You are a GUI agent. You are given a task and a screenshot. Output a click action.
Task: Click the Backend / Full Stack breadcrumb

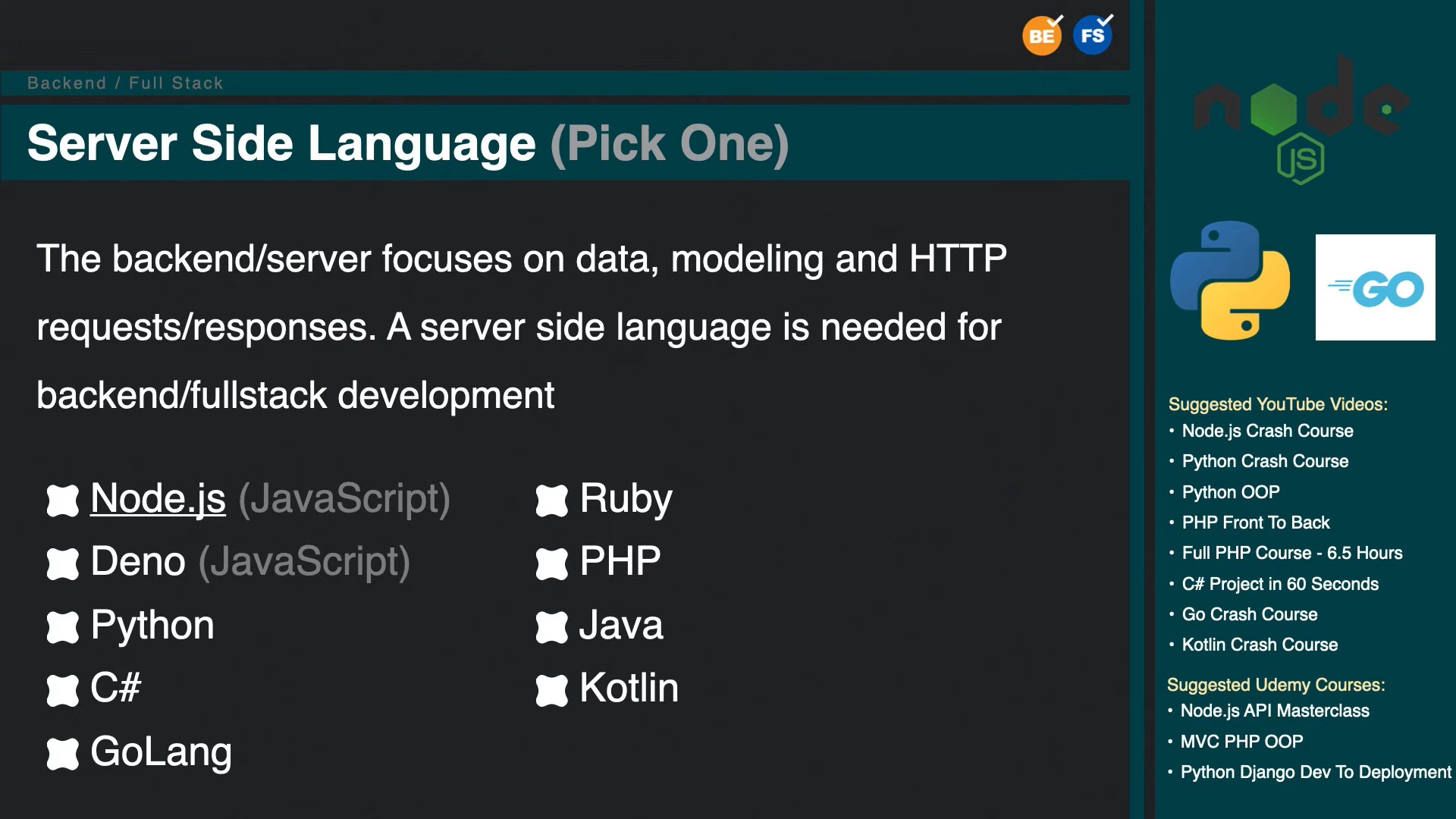(x=125, y=83)
